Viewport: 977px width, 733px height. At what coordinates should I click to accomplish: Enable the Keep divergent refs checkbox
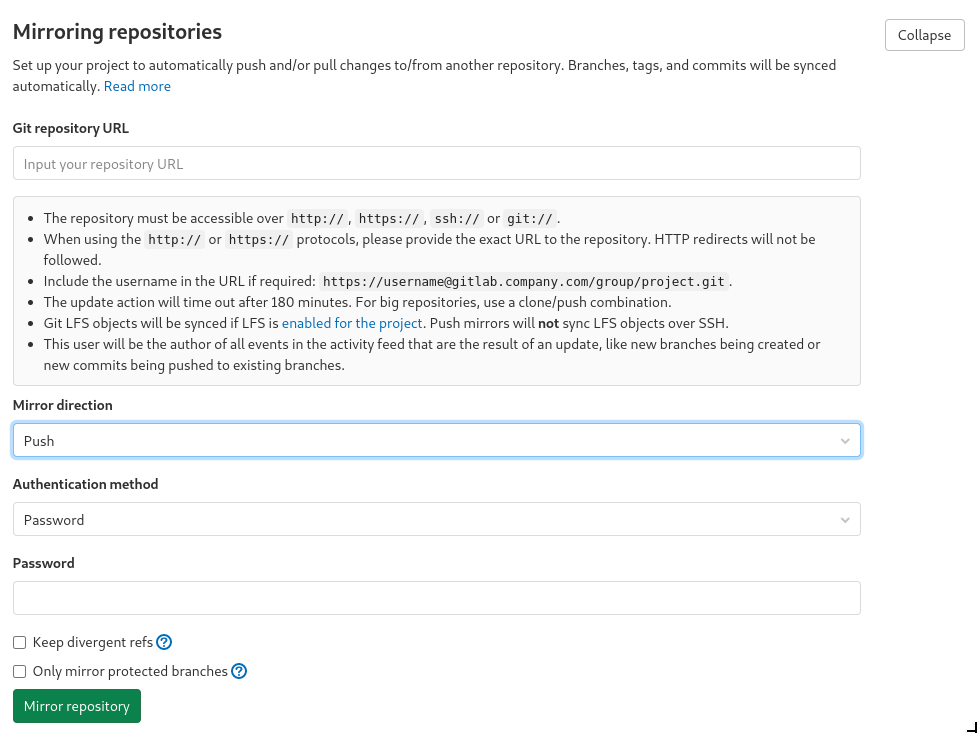19,642
